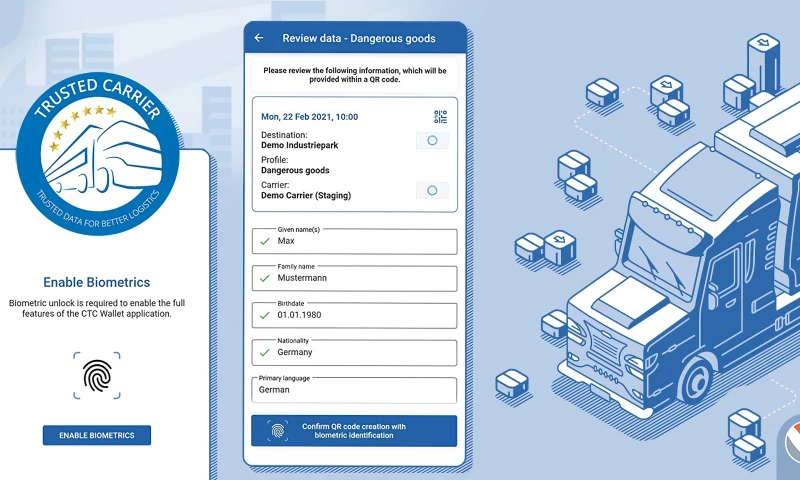Tap the fingerprint icon above Enable Biometrics

click(97, 375)
